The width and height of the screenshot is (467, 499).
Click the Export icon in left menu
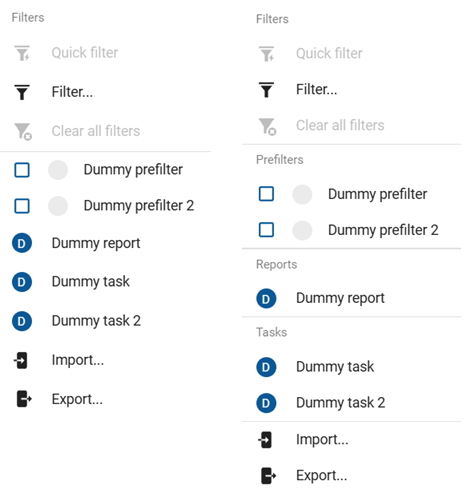tap(24, 399)
